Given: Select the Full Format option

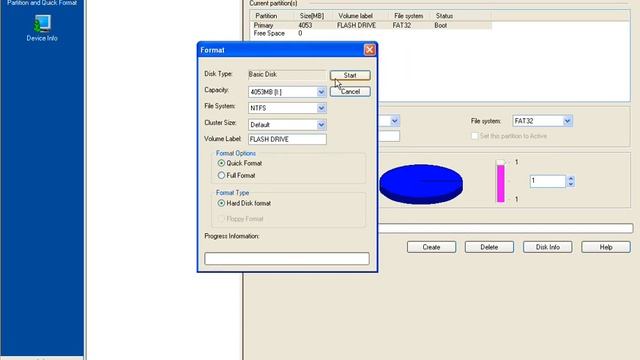Looking at the screenshot, I should [237, 176].
